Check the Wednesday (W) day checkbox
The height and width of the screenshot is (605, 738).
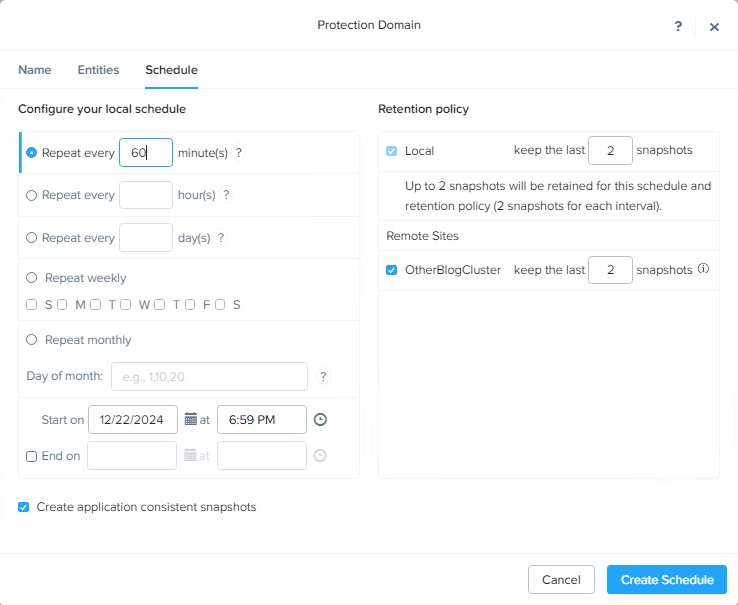[x=126, y=305]
